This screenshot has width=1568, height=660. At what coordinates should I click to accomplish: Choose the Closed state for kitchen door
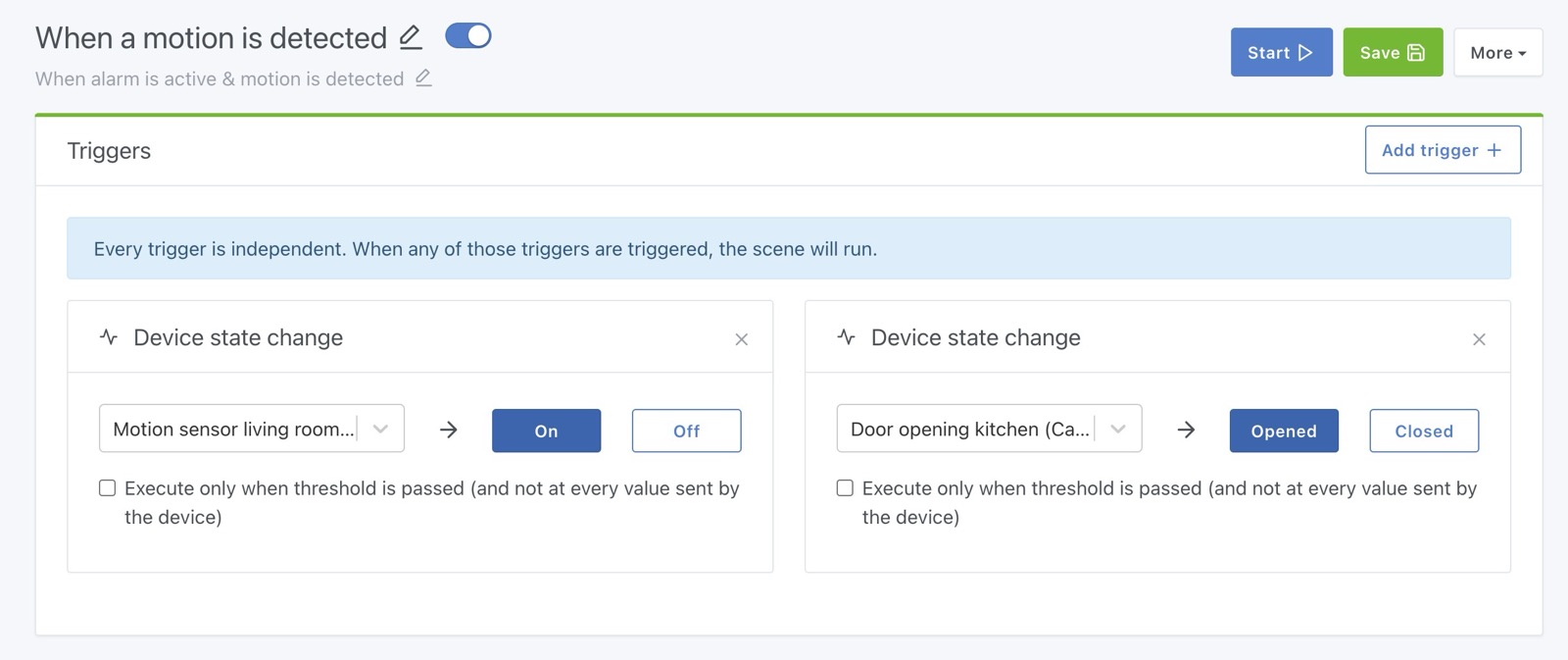tap(1424, 431)
